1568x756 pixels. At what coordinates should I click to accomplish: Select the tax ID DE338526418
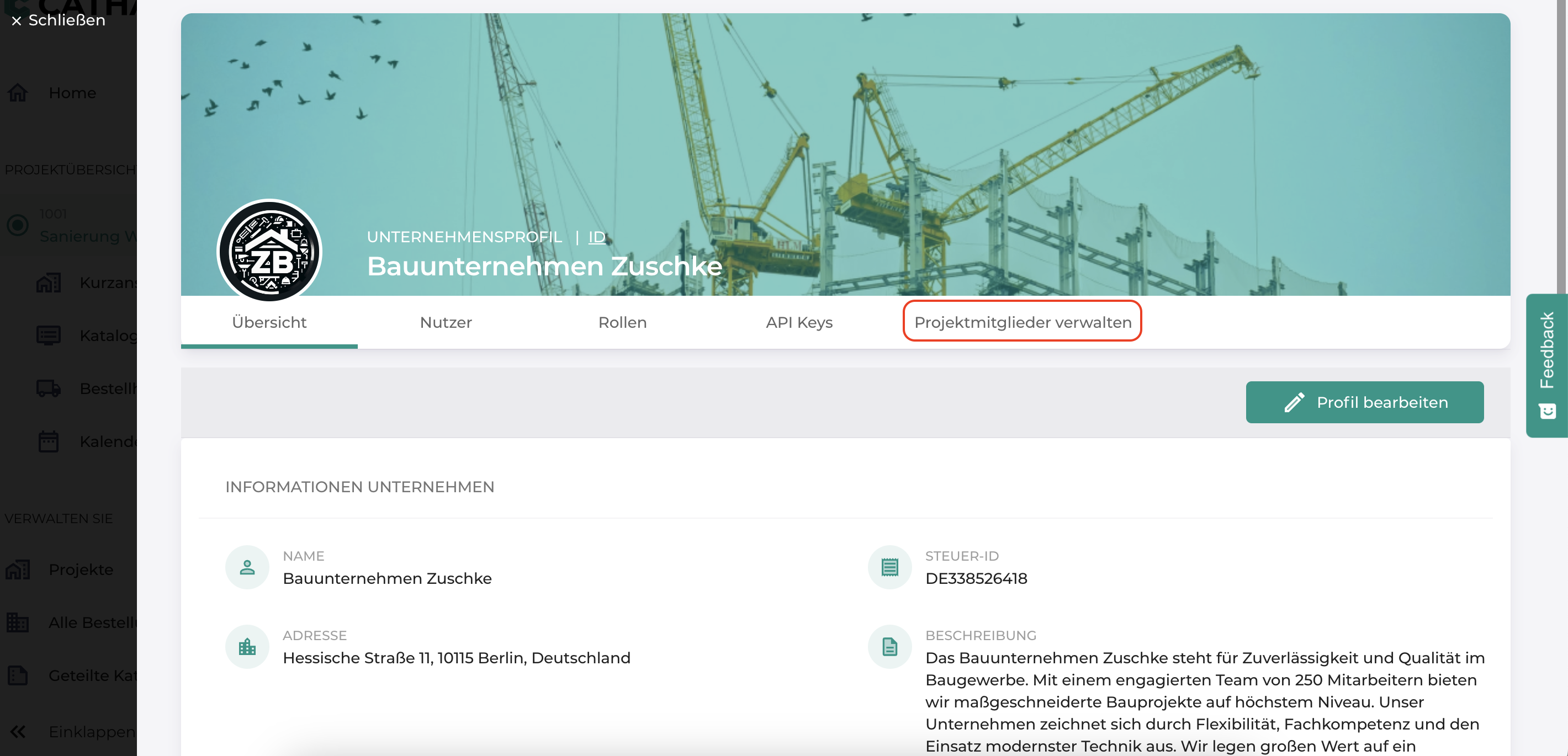click(x=976, y=578)
